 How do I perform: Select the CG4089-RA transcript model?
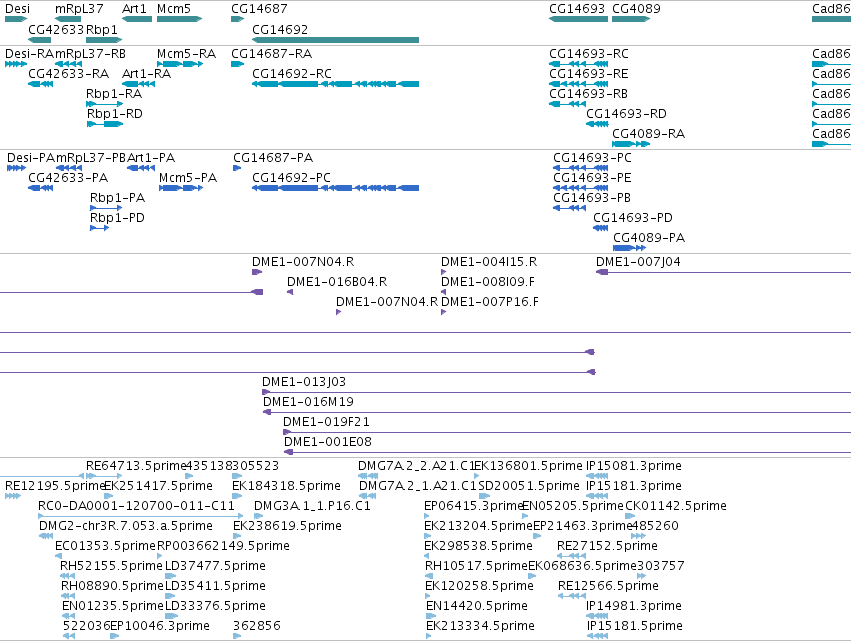[x=631, y=144]
